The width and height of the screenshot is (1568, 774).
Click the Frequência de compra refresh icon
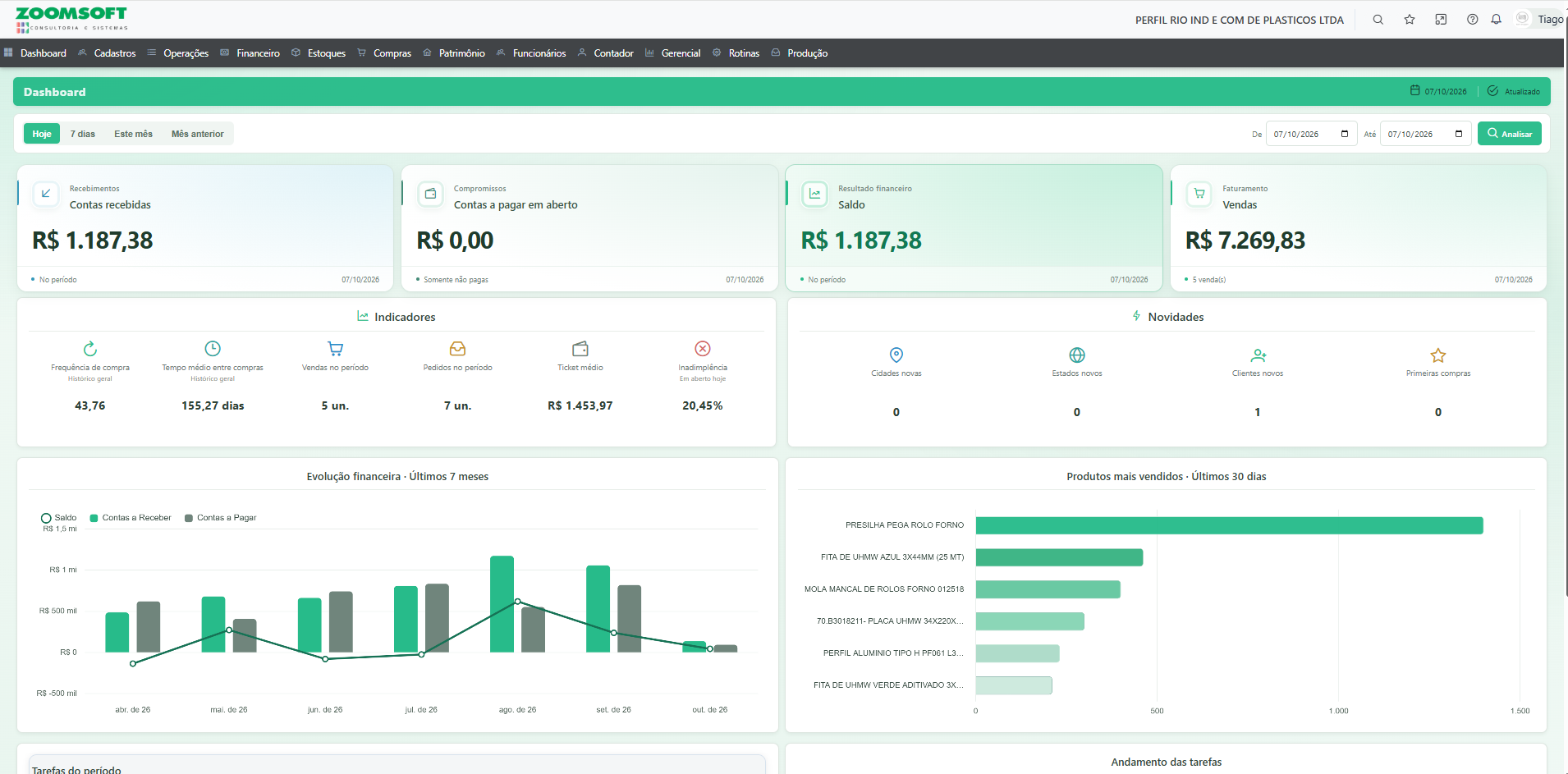(x=90, y=349)
